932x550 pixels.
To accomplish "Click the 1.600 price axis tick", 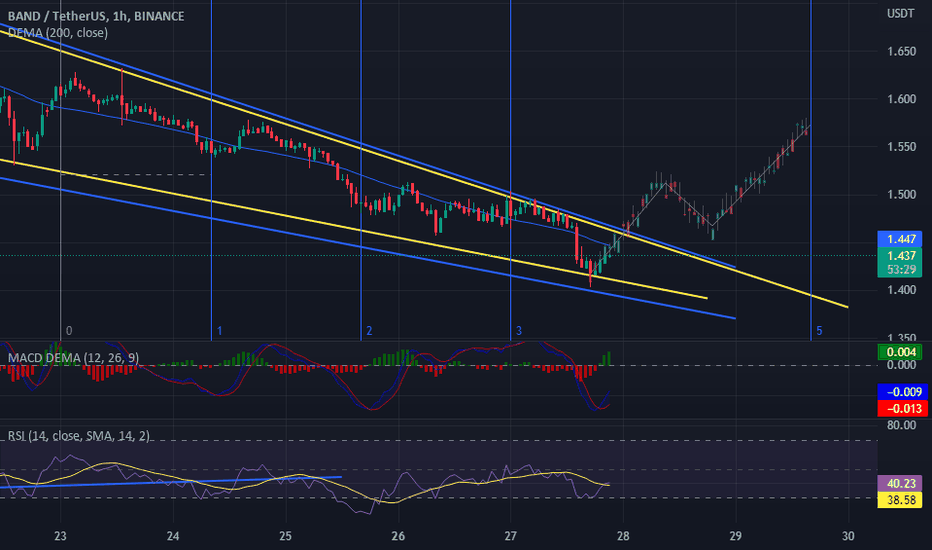I will click(x=901, y=99).
